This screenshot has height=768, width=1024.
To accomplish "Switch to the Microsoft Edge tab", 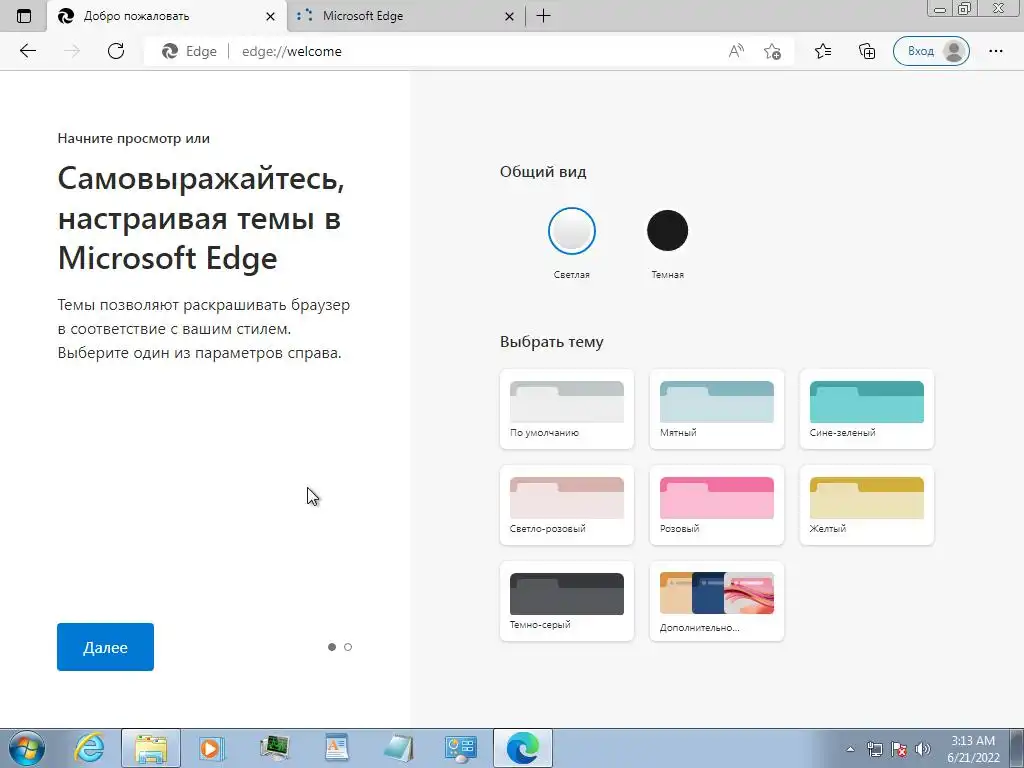I will (406, 16).
